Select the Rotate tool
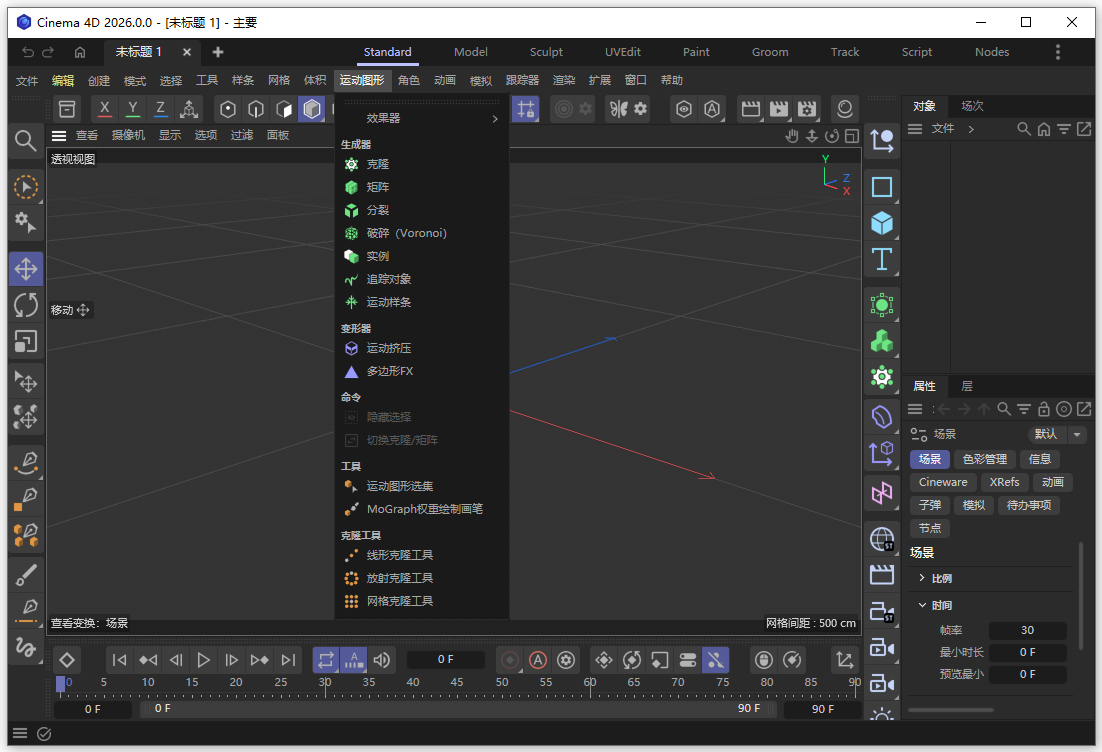Screen dimensions: 1102x752 [25, 306]
